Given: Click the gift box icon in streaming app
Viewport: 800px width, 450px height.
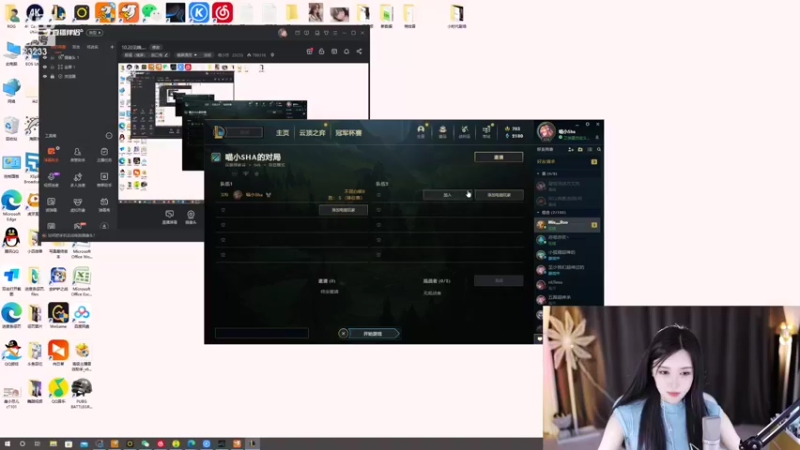Looking at the screenshot, I should pos(309,51).
